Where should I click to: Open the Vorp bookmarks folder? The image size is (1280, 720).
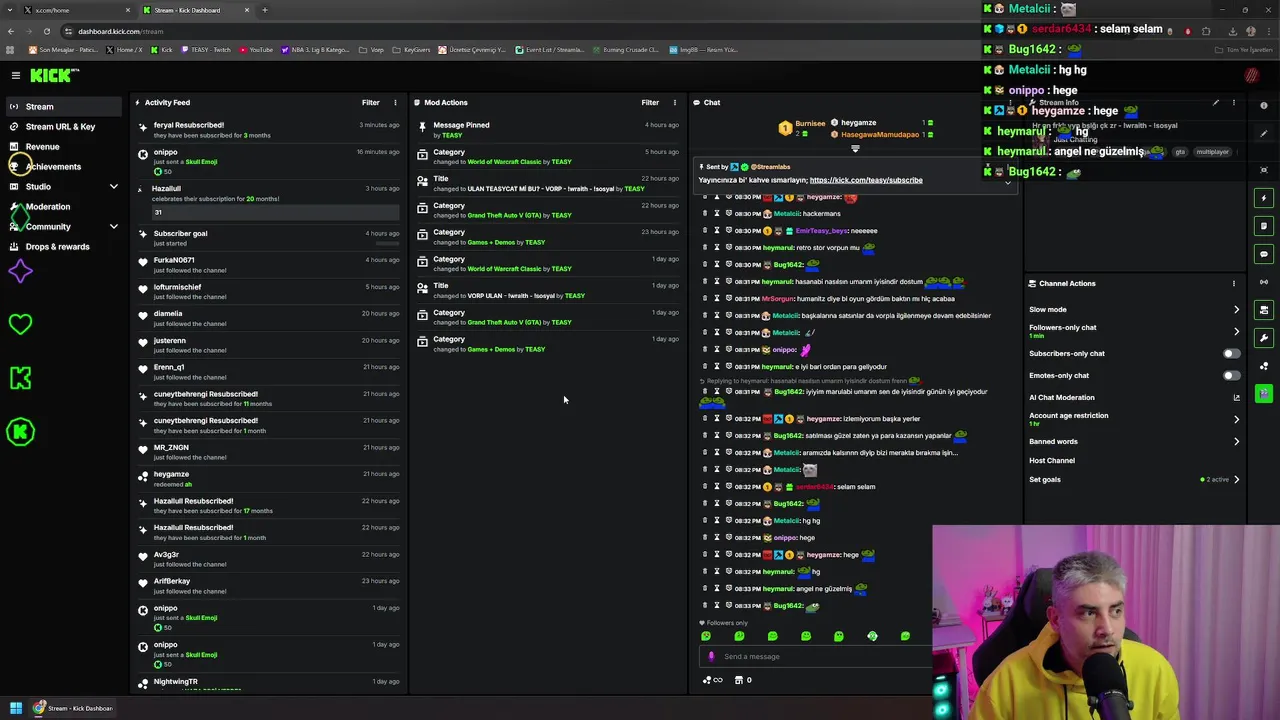(x=371, y=50)
